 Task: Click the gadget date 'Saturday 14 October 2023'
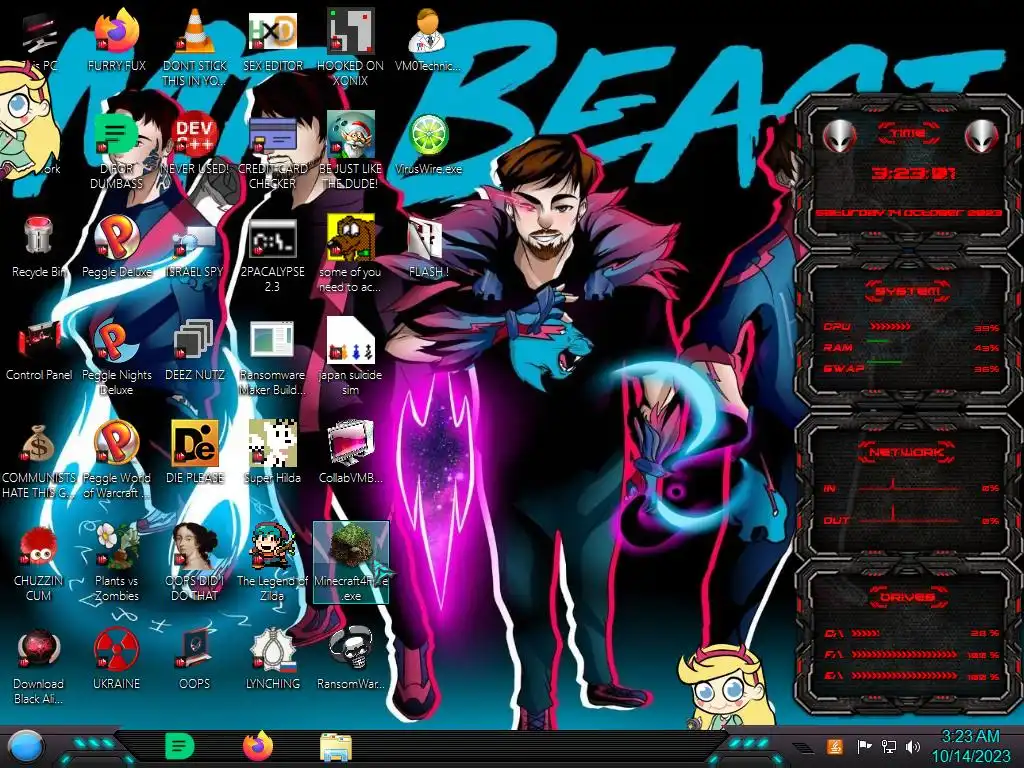pos(908,213)
